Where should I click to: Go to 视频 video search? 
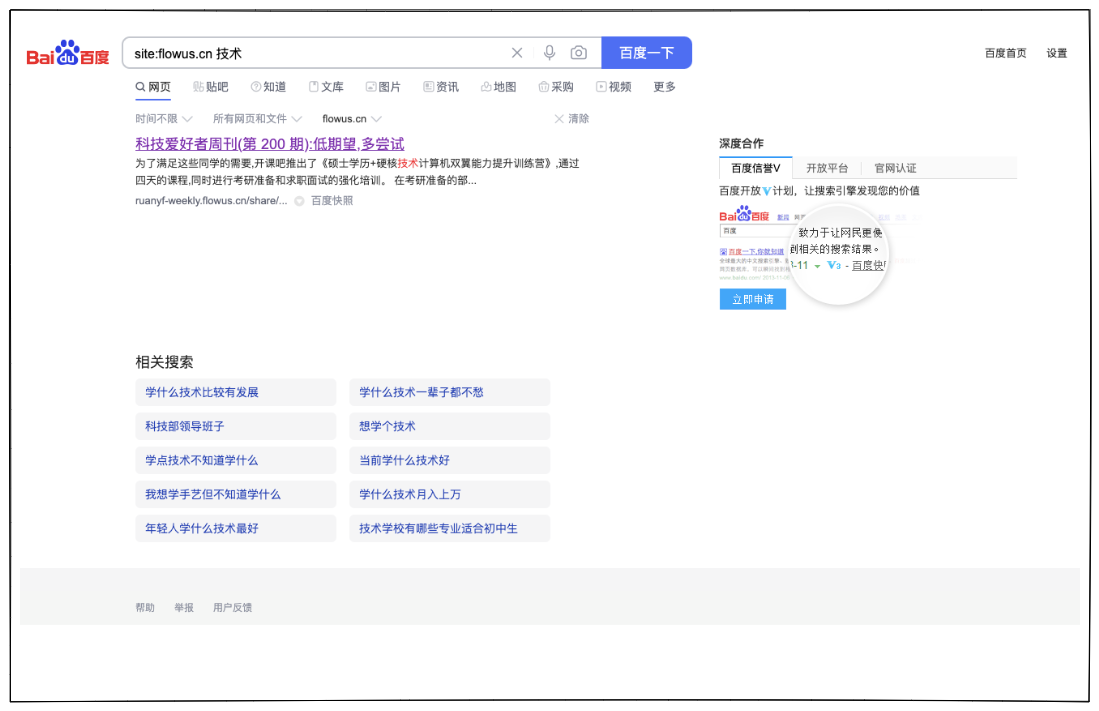[615, 87]
